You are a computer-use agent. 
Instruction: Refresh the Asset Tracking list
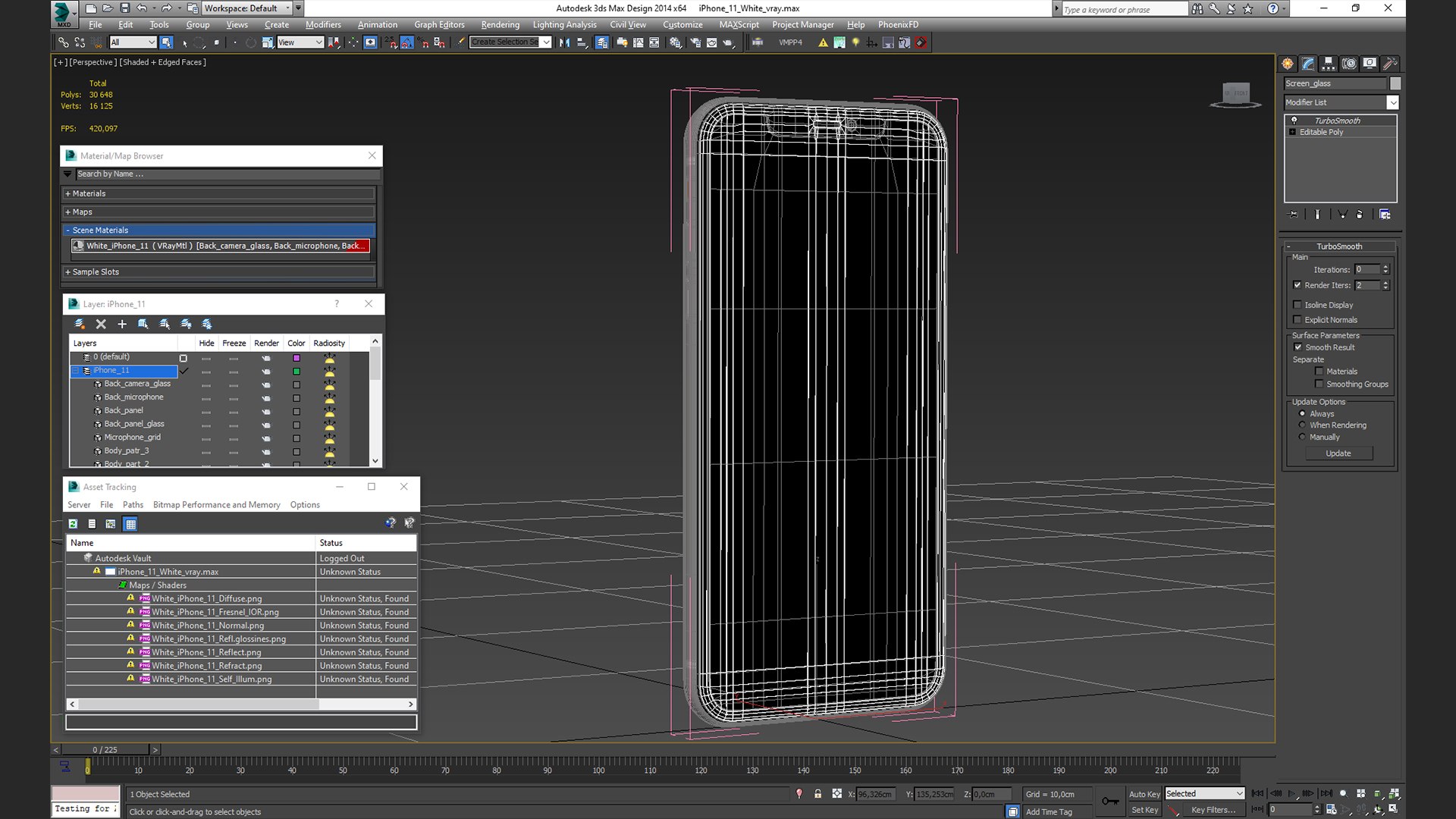(x=73, y=524)
